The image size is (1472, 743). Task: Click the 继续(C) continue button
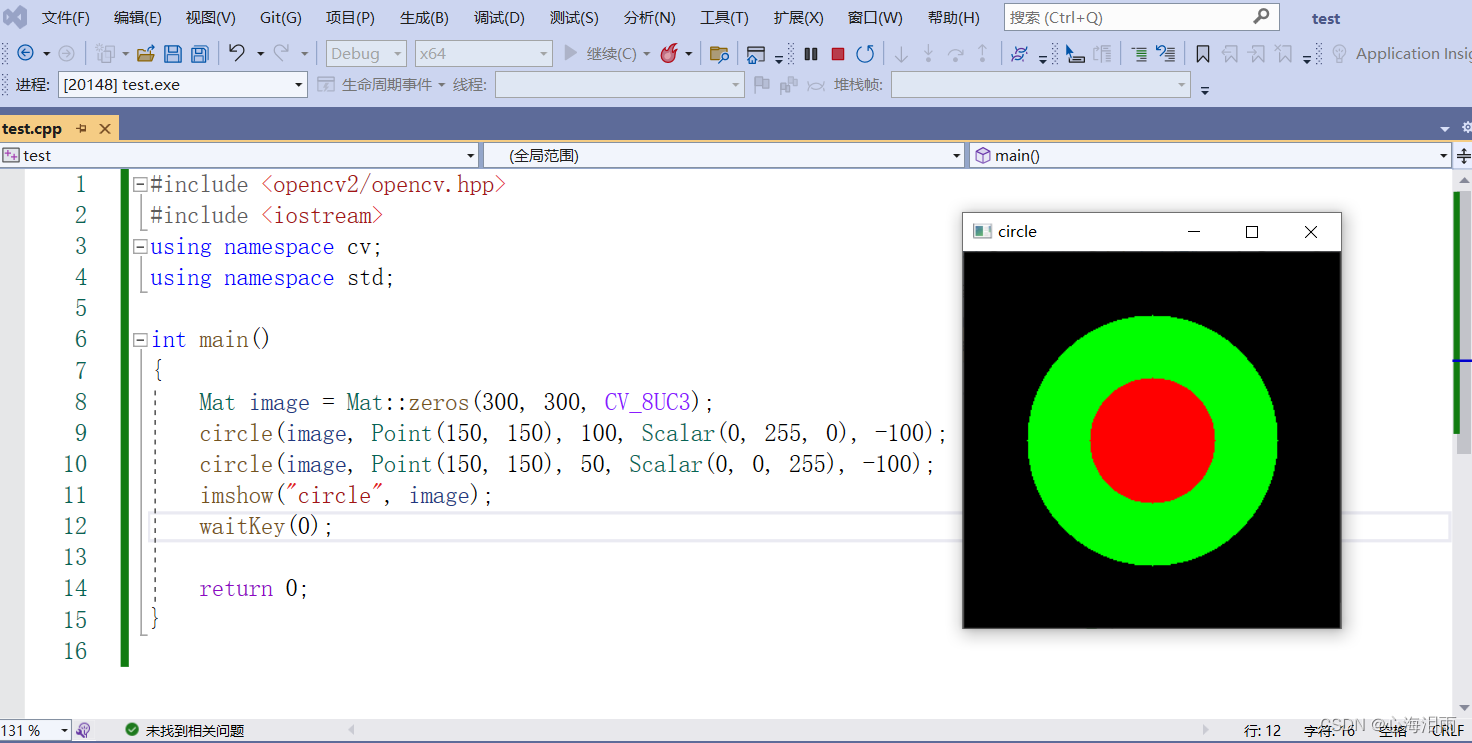[600, 54]
